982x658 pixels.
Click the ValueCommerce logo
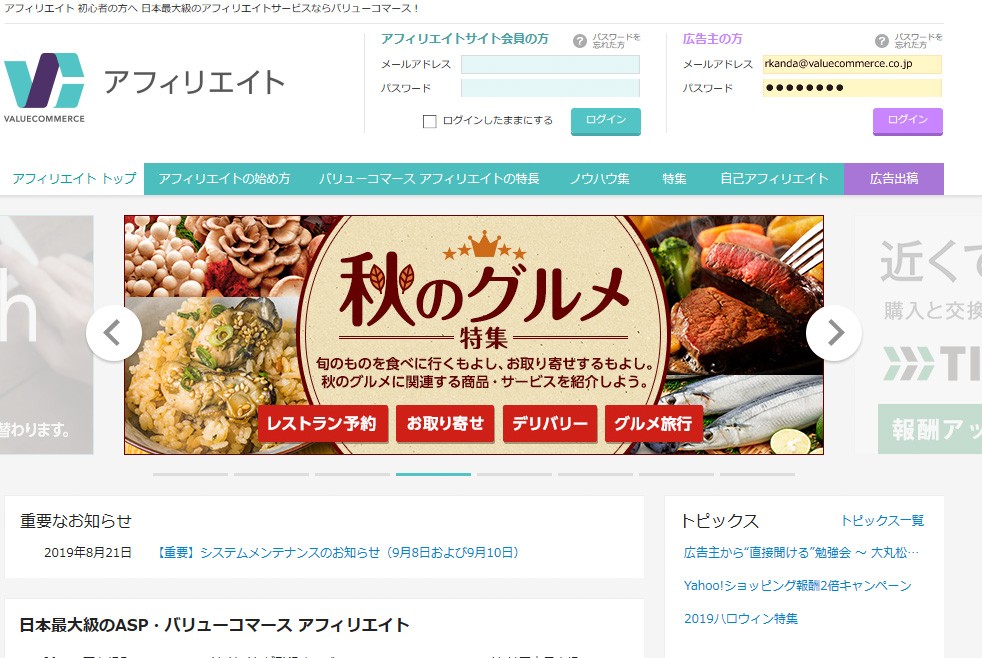(44, 87)
